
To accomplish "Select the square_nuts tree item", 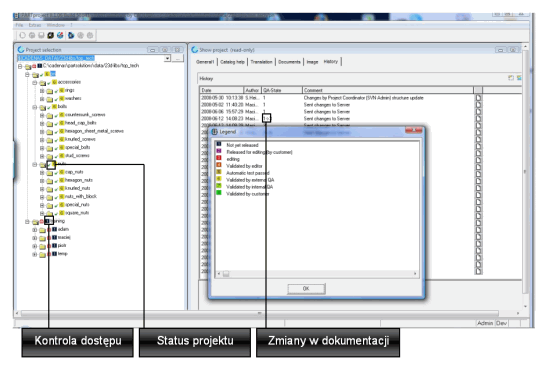I will (x=77, y=213).
